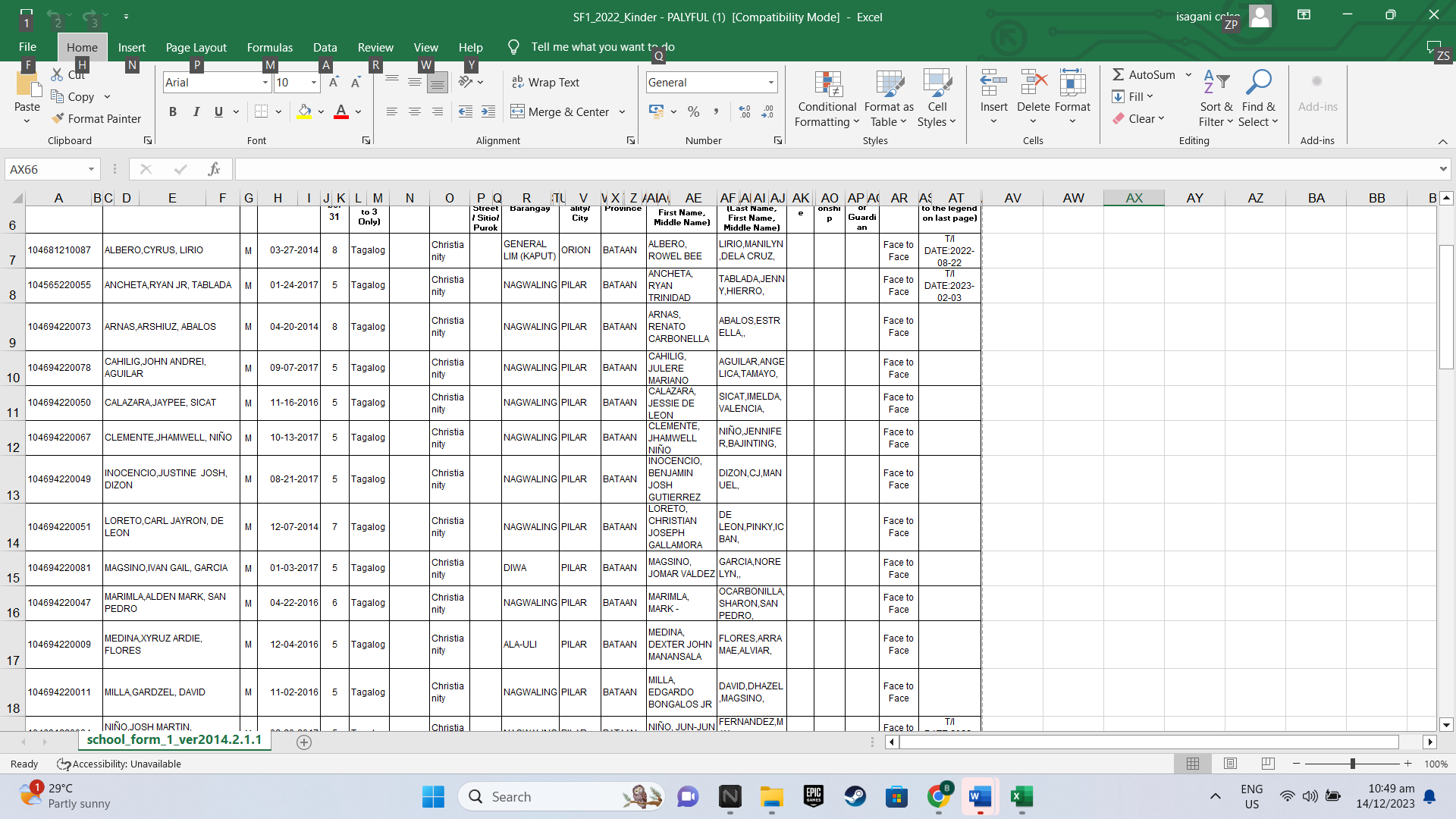This screenshot has width=1456, height=819.
Task: Click the Increase Decimal icon
Action: click(745, 112)
